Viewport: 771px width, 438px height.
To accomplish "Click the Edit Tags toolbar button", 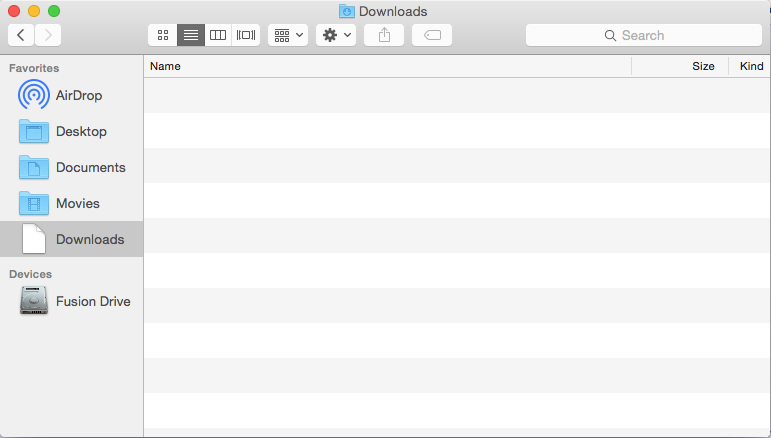I will point(432,35).
